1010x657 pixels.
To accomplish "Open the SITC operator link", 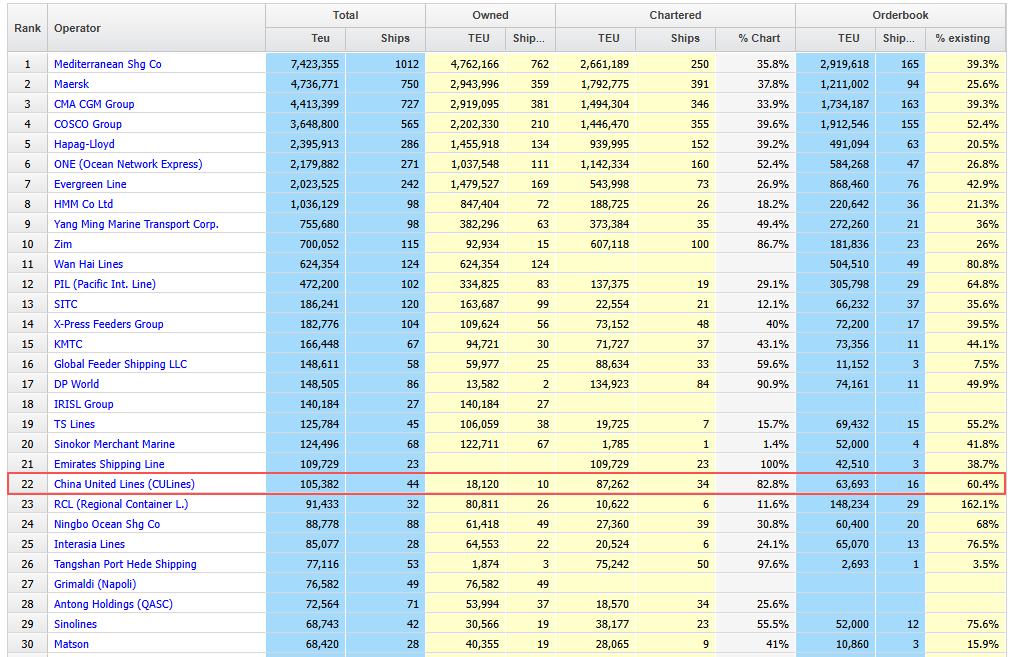I will [x=66, y=303].
